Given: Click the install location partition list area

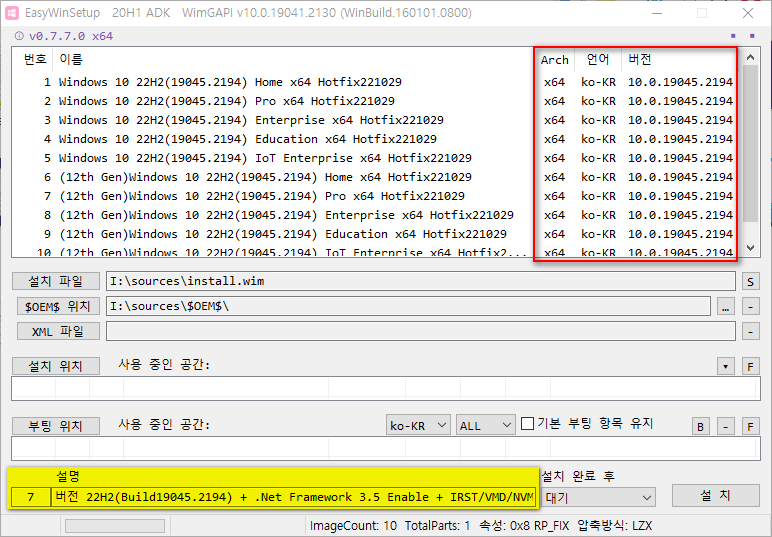Looking at the screenshot, I should click(386, 389).
